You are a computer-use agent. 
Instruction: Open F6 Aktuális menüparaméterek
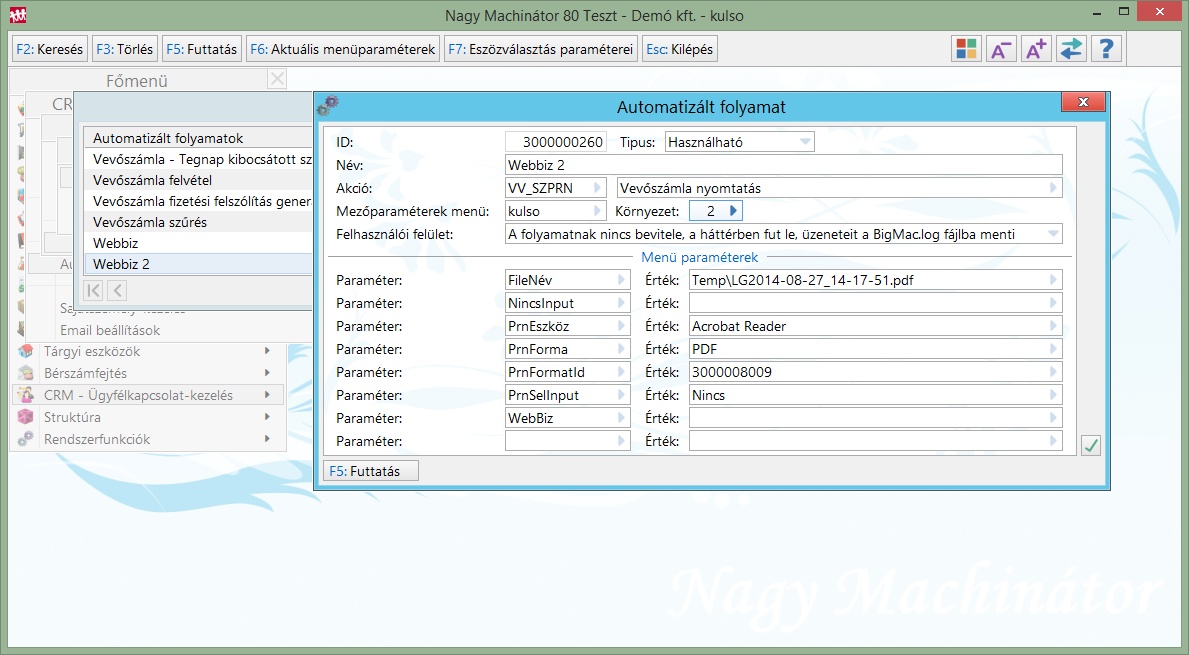pyautogui.click(x=343, y=49)
